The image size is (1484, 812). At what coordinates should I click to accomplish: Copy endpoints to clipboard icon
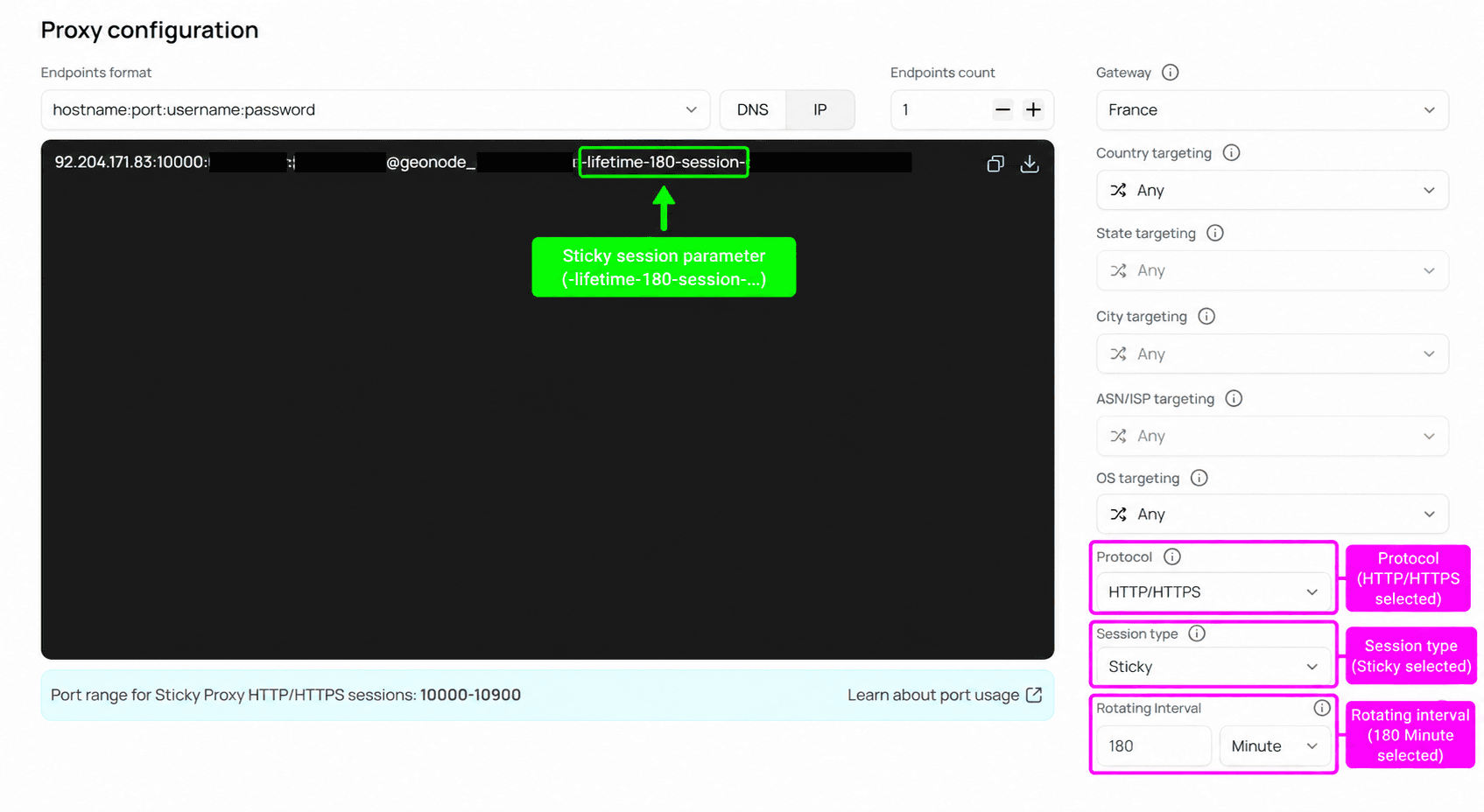tap(995, 164)
